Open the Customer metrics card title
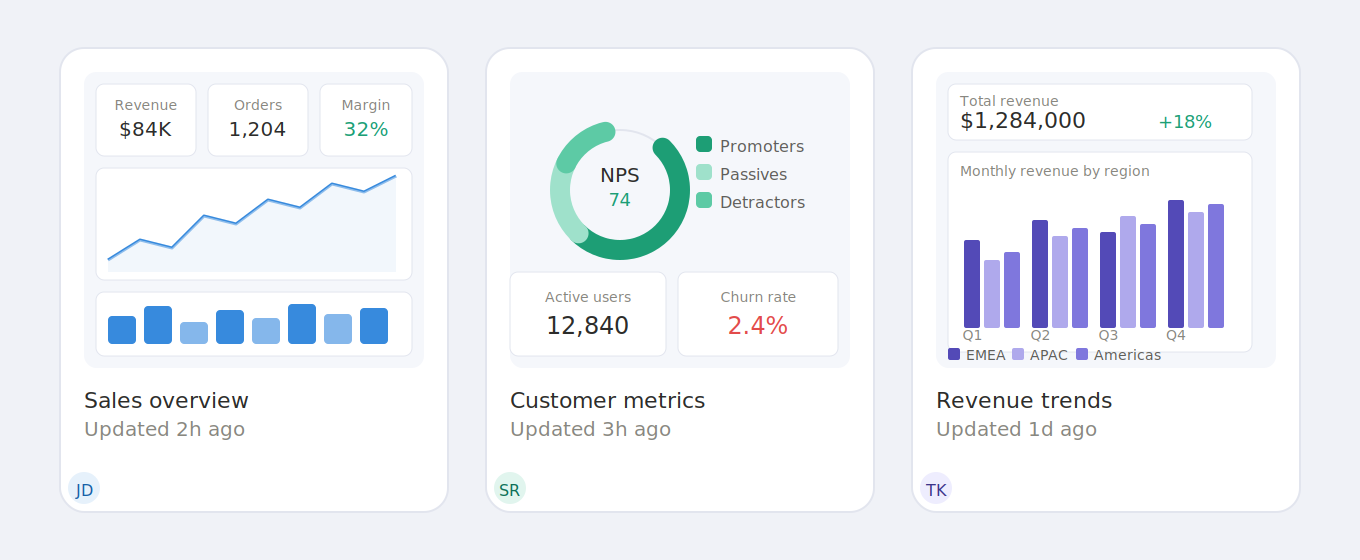Image resolution: width=1360 pixels, height=560 pixels. tap(607, 401)
